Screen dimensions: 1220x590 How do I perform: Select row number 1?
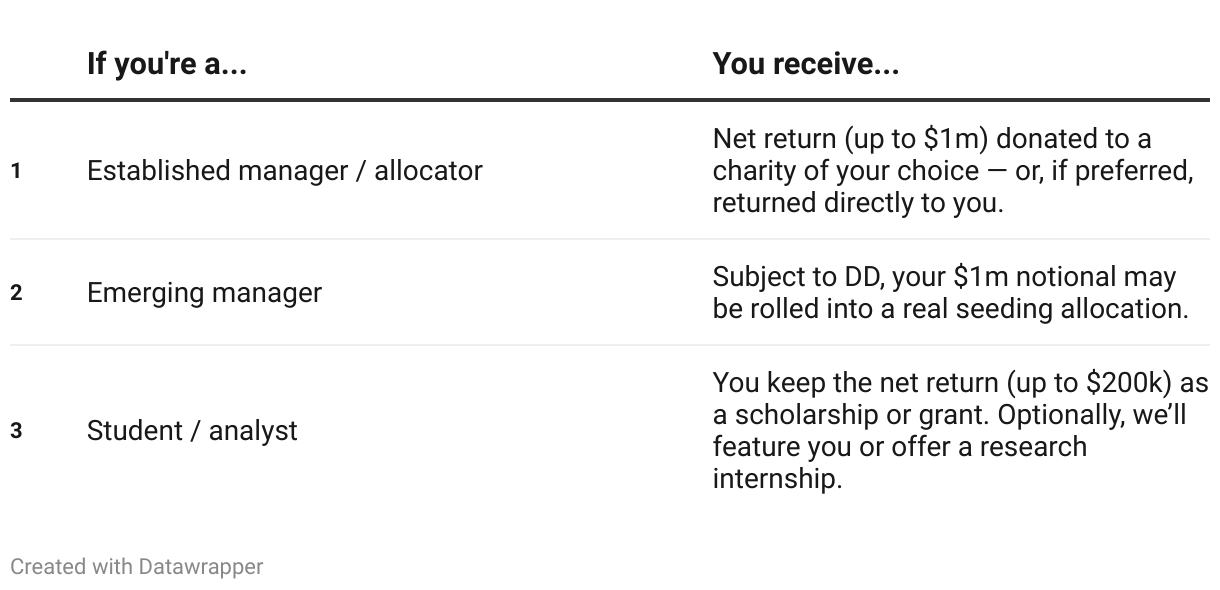coord(16,171)
